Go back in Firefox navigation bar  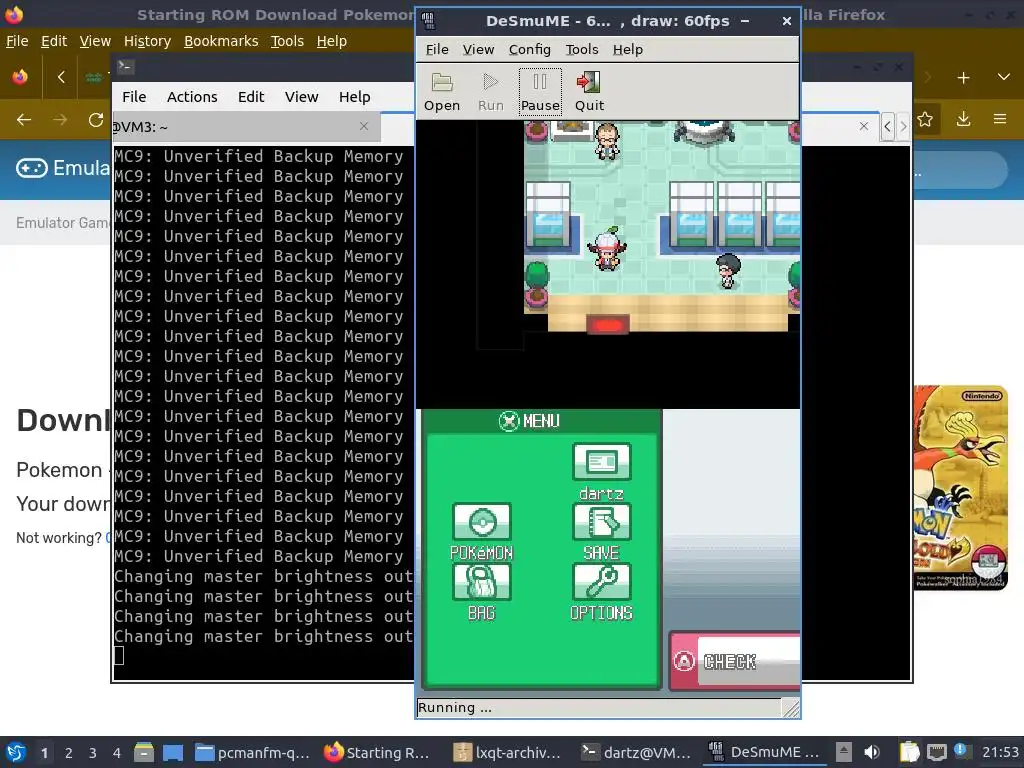pyautogui.click(x=24, y=120)
